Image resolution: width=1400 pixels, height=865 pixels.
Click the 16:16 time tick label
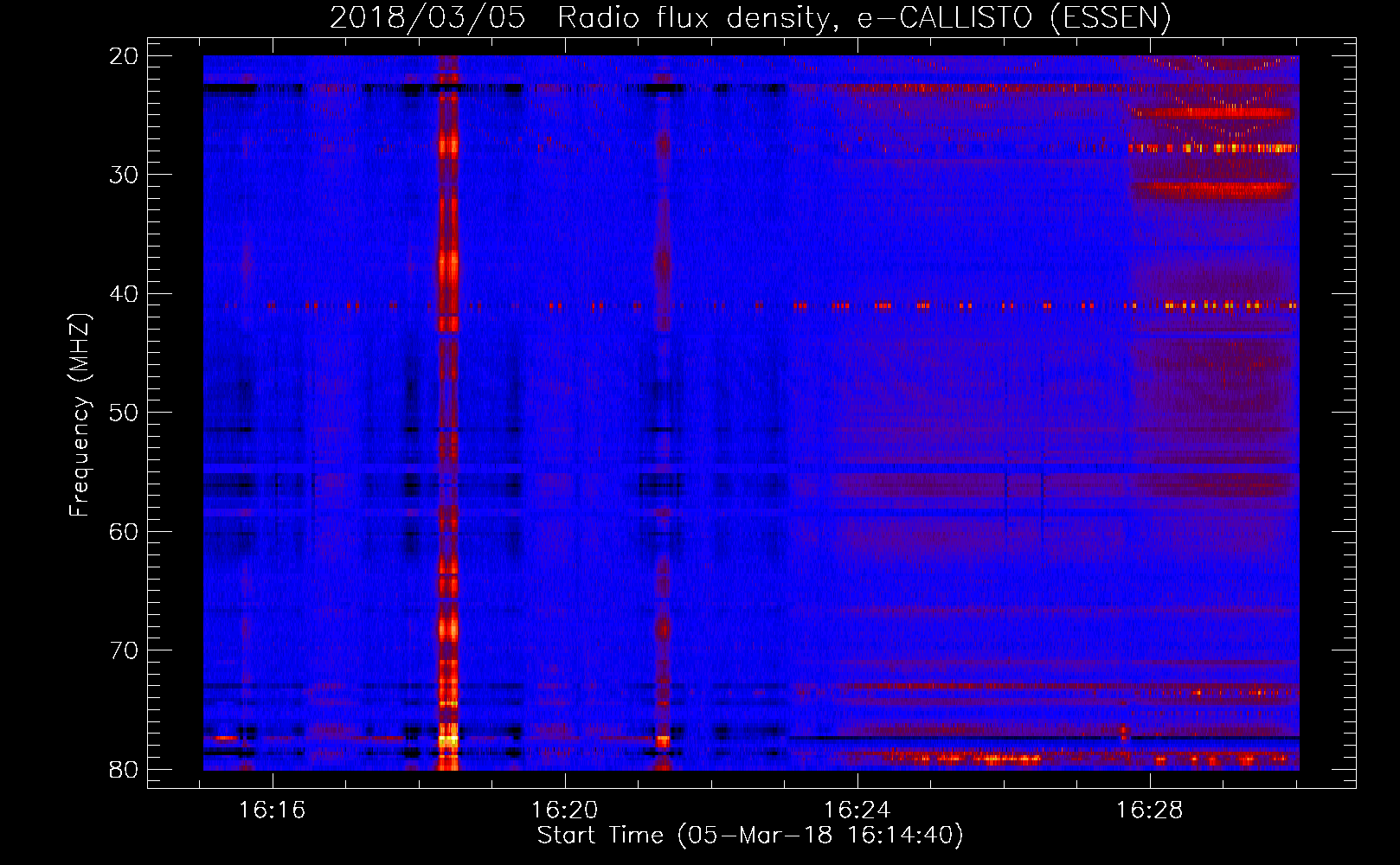click(273, 811)
